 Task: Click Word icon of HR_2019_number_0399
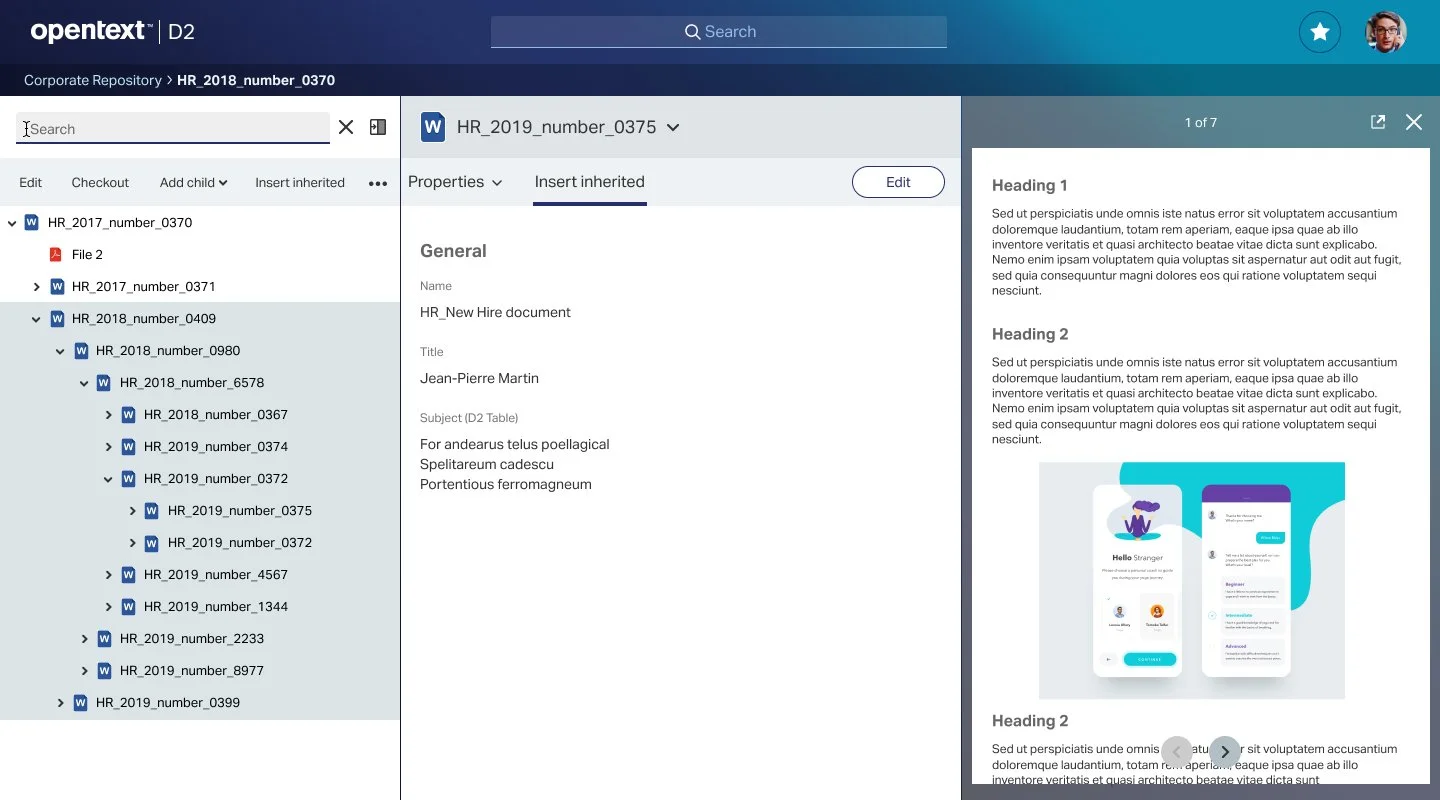(x=79, y=703)
